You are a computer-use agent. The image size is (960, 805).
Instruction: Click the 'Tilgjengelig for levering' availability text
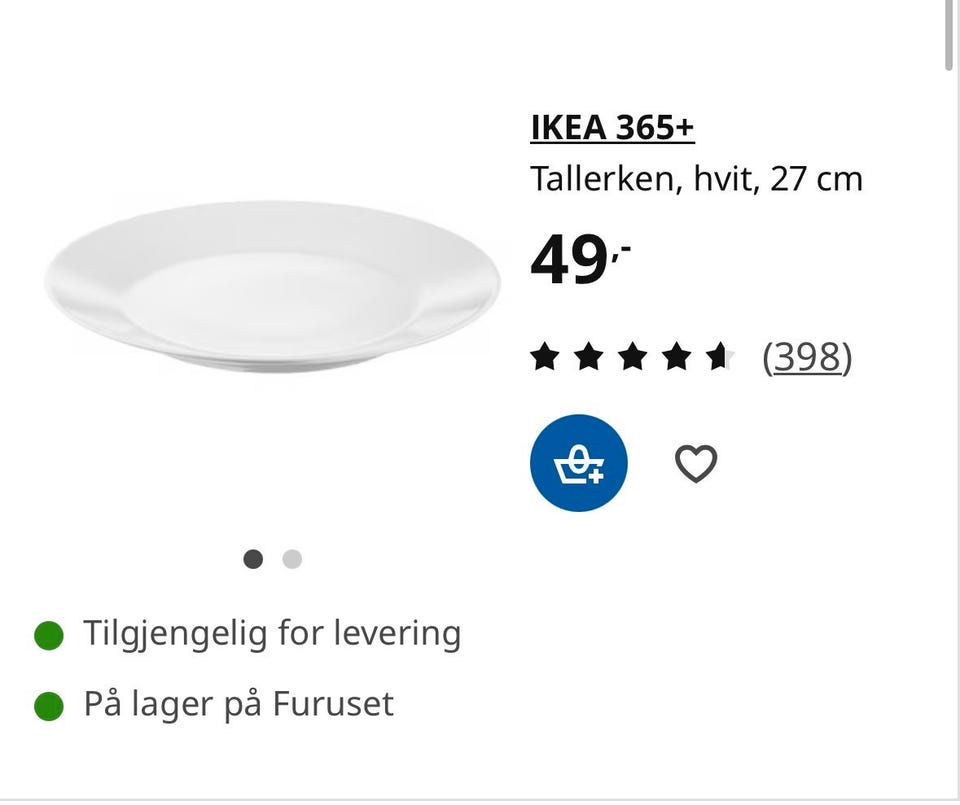[272, 634]
